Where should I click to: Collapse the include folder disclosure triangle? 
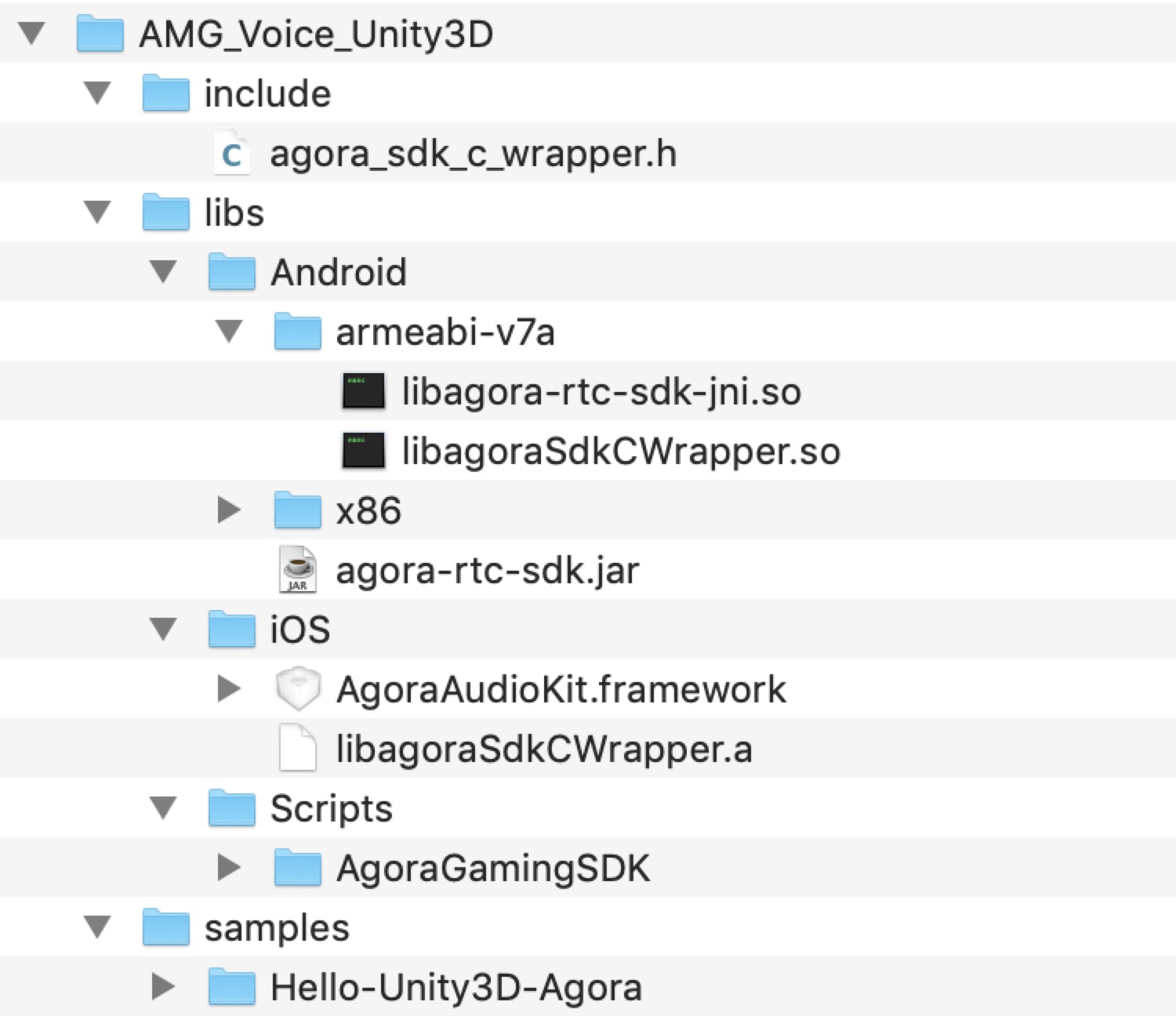tap(97, 93)
